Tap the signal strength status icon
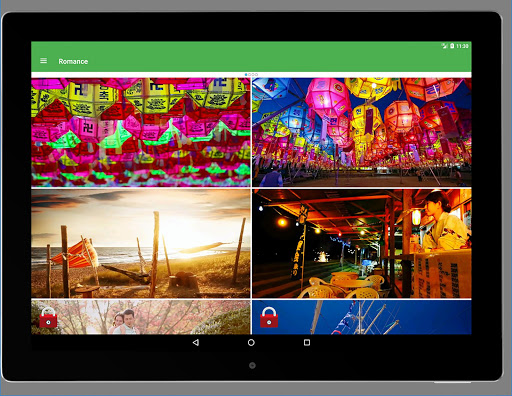512x396 pixels. [445, 46]
